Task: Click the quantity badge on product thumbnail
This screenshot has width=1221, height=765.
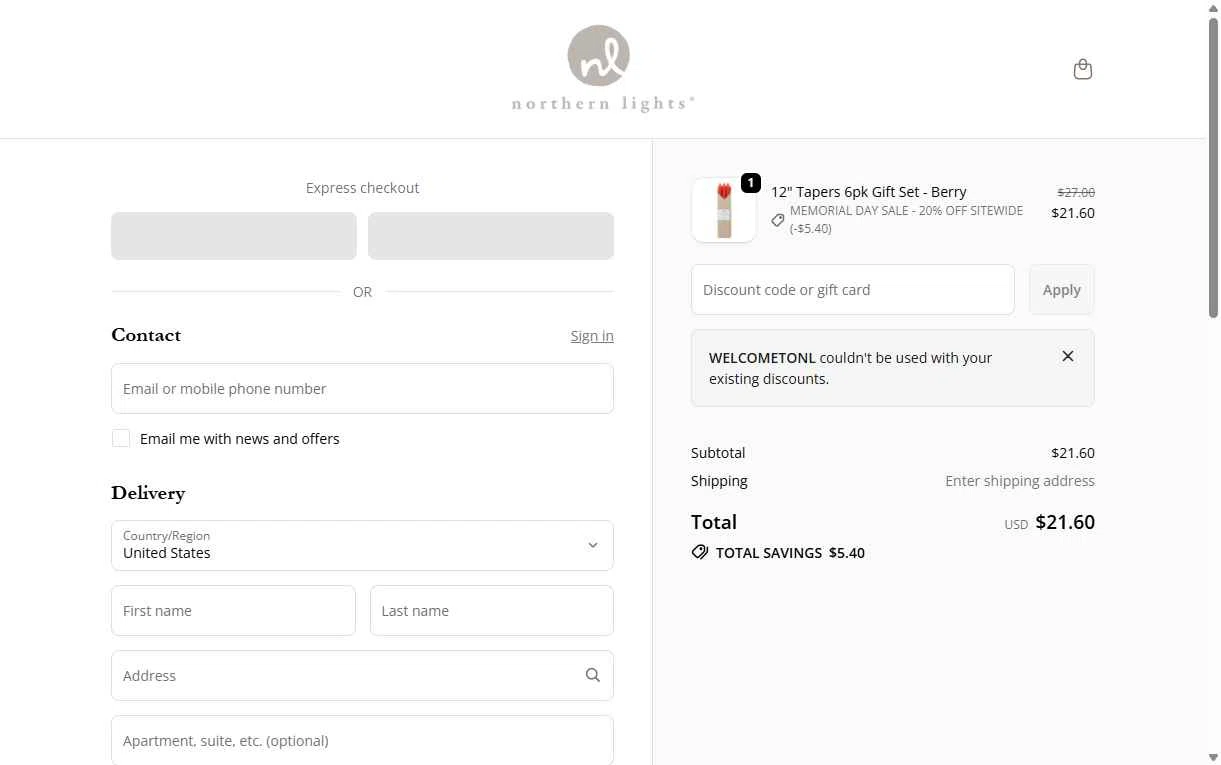Action: [751, 183]
